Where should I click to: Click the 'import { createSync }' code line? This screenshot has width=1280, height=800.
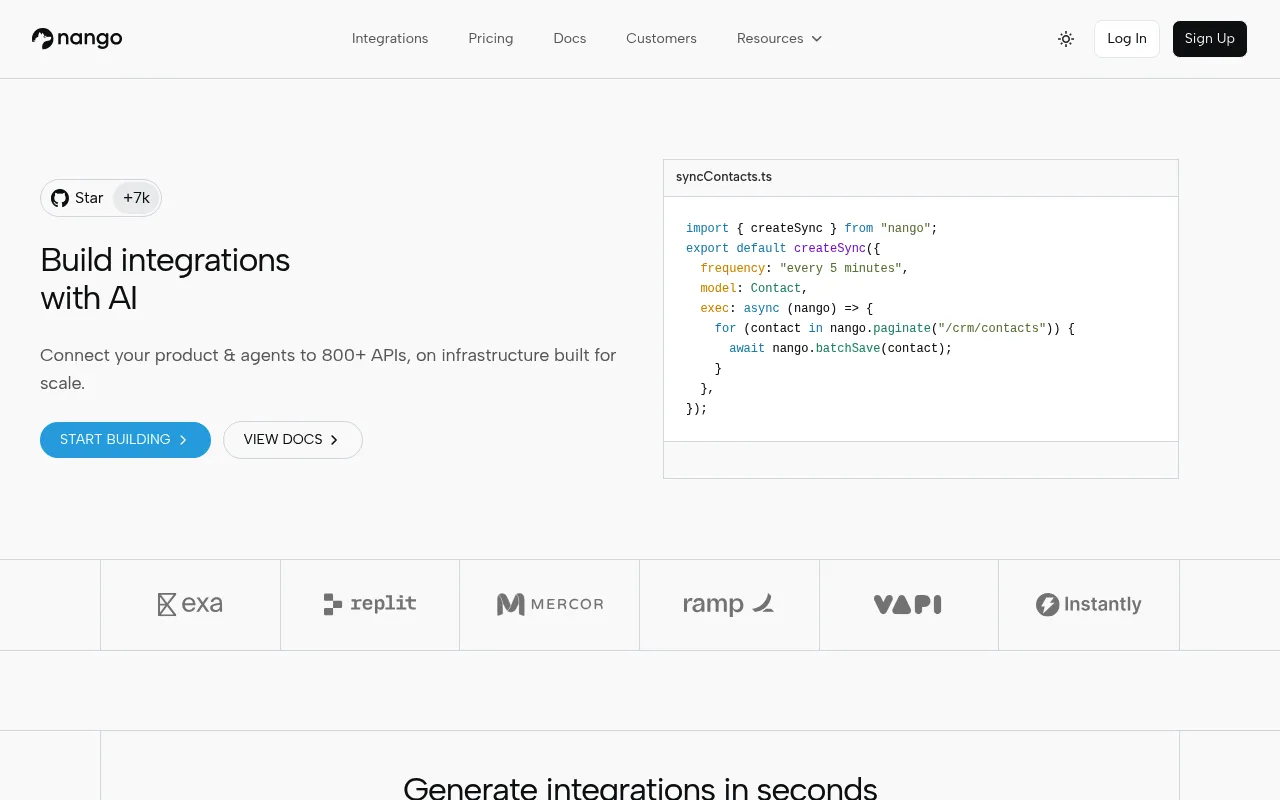tap(812, 228)
